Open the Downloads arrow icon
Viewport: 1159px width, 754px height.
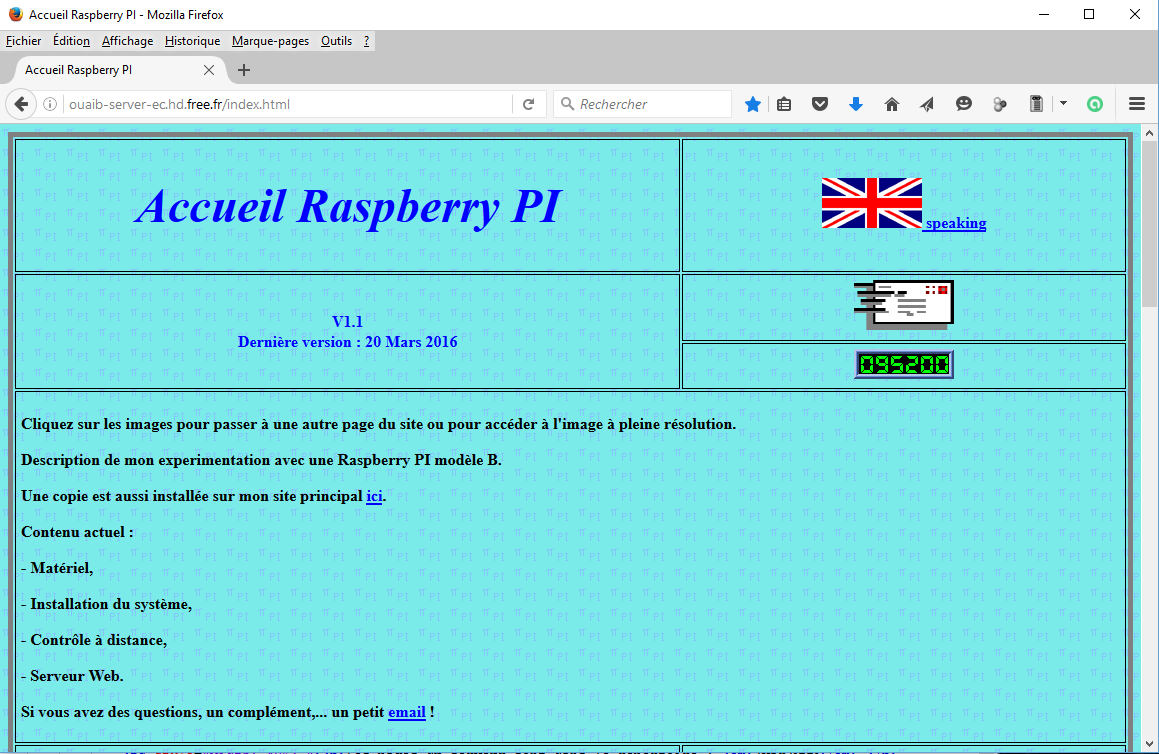pos(856,103)
